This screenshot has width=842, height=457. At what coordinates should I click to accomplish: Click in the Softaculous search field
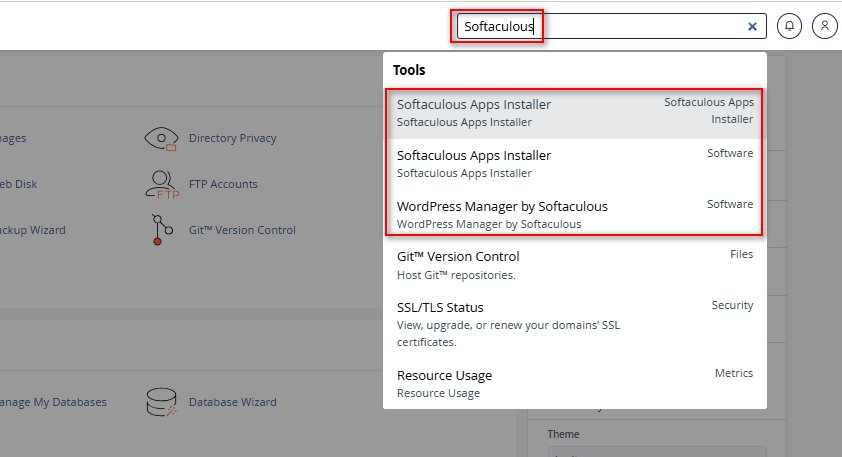611,26
